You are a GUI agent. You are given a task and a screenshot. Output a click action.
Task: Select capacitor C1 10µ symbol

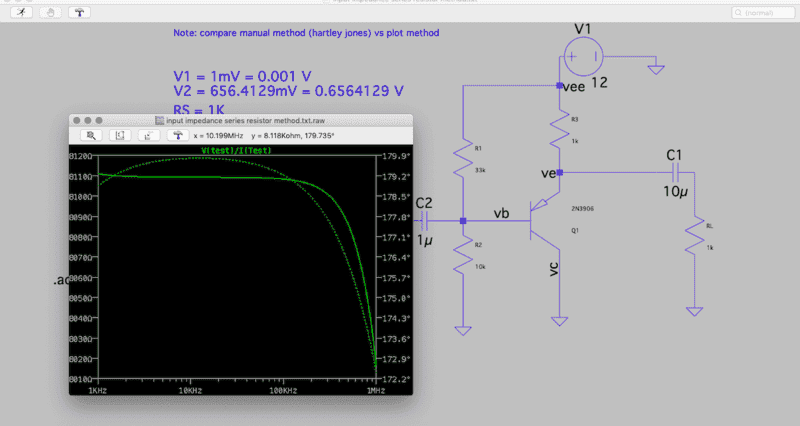pos(675,173)
